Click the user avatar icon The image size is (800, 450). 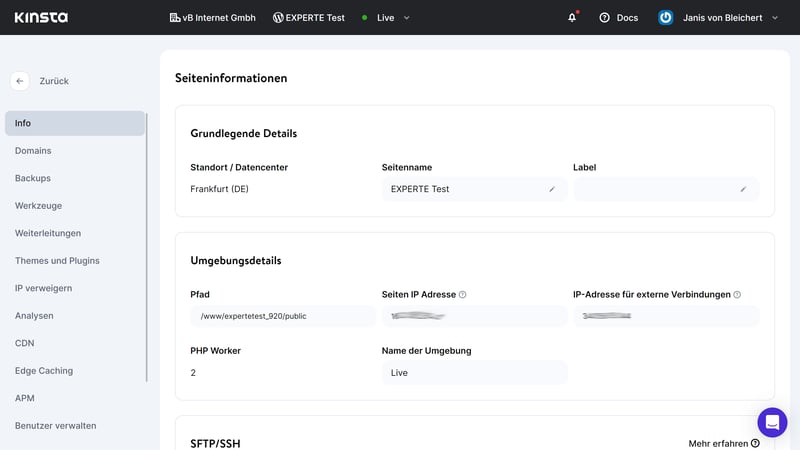[665, 17]
